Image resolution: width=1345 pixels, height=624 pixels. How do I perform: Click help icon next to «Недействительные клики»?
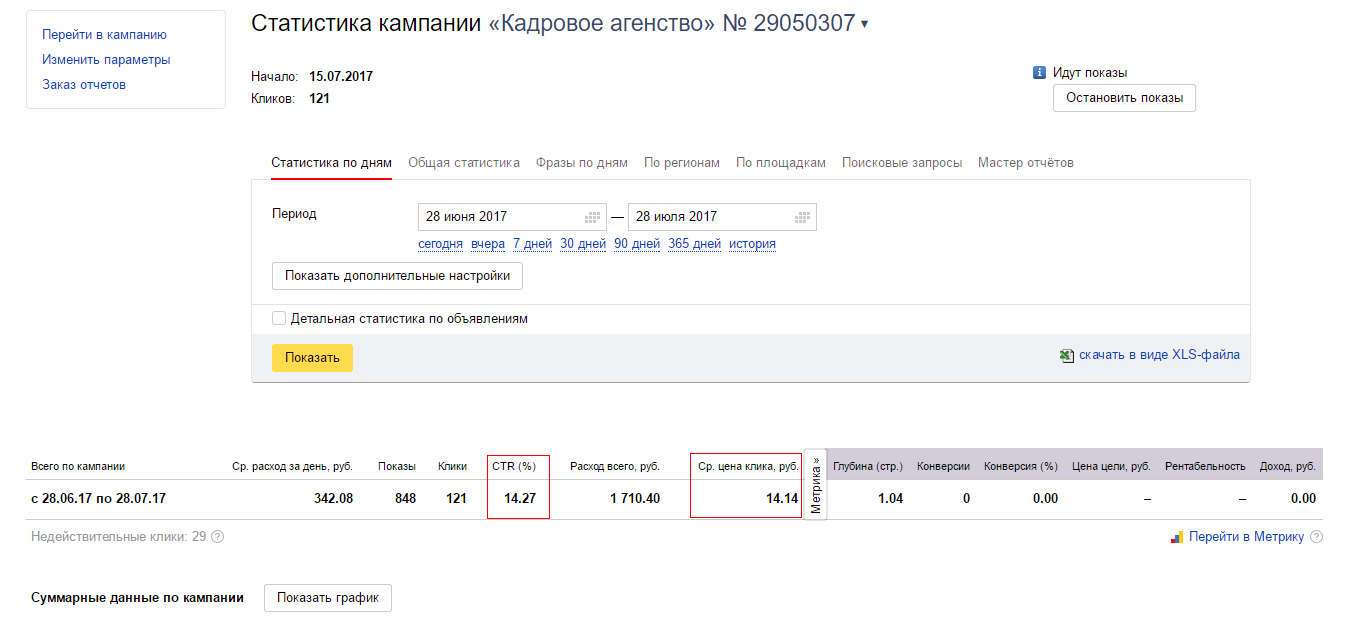tap(217, 537)
